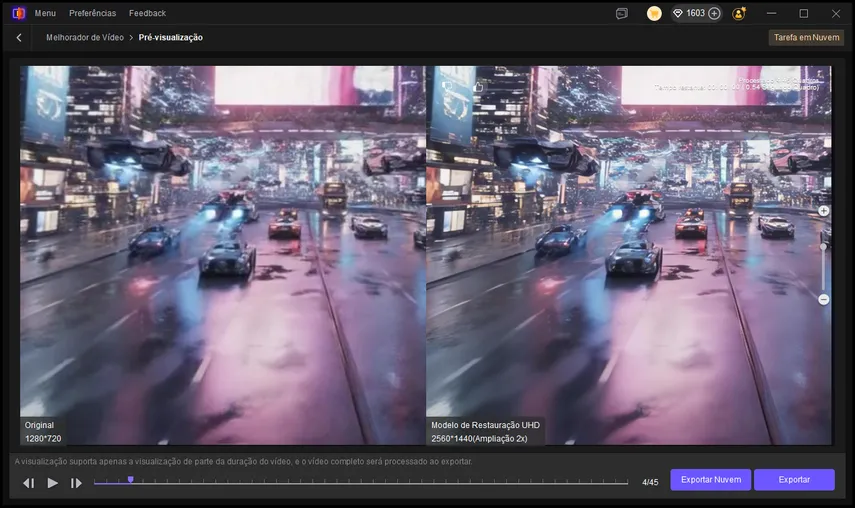This screenshot has width=855, height=508.
Task: Go to Melhorador de Vídeo breadcrumb
Action: [85, 37]
